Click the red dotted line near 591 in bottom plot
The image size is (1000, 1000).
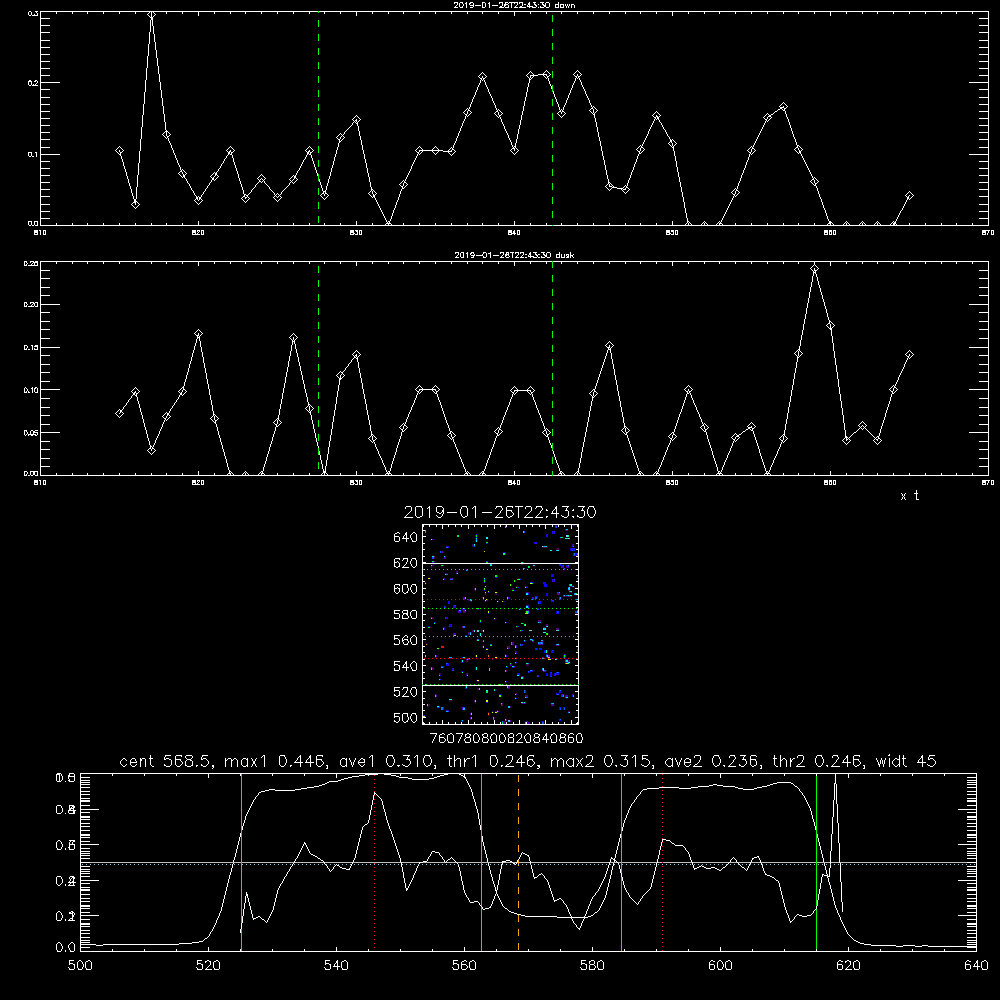(663, 861)
